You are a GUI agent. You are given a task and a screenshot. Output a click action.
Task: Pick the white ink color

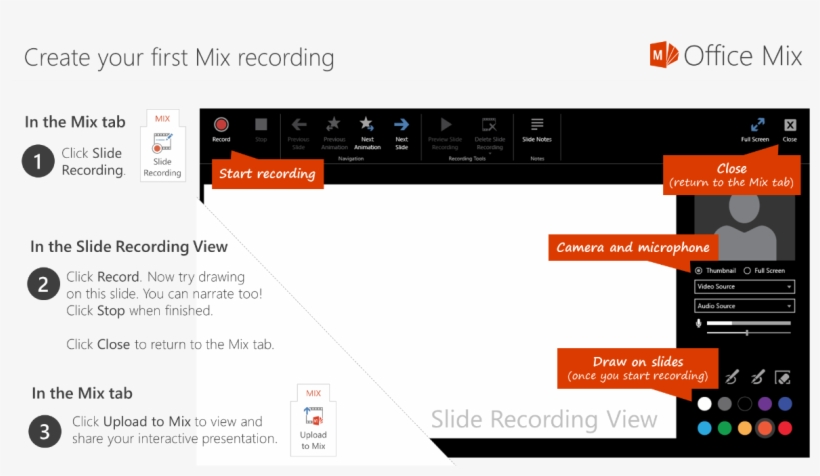point(704,404)
